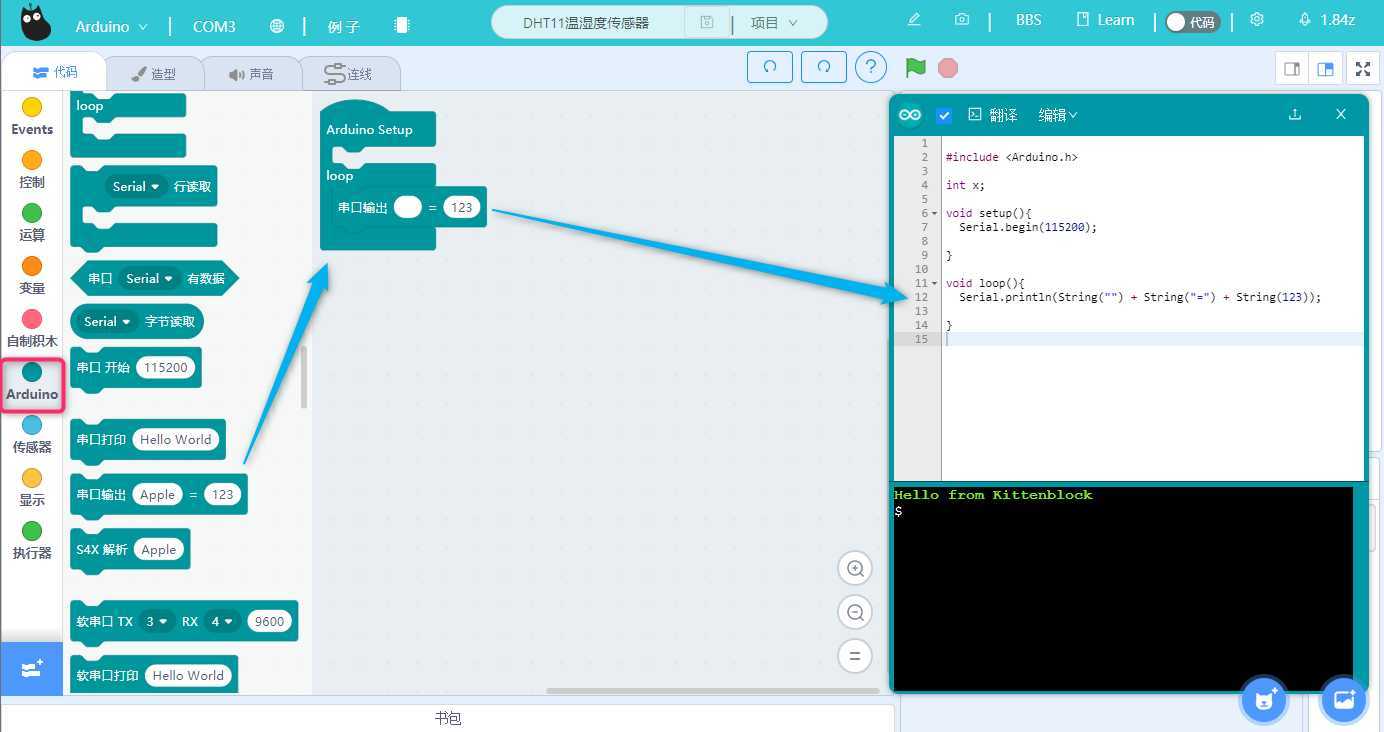1384x732 pixels.
Task: Click the 1.84z version icon
Action: (1327, 20)
